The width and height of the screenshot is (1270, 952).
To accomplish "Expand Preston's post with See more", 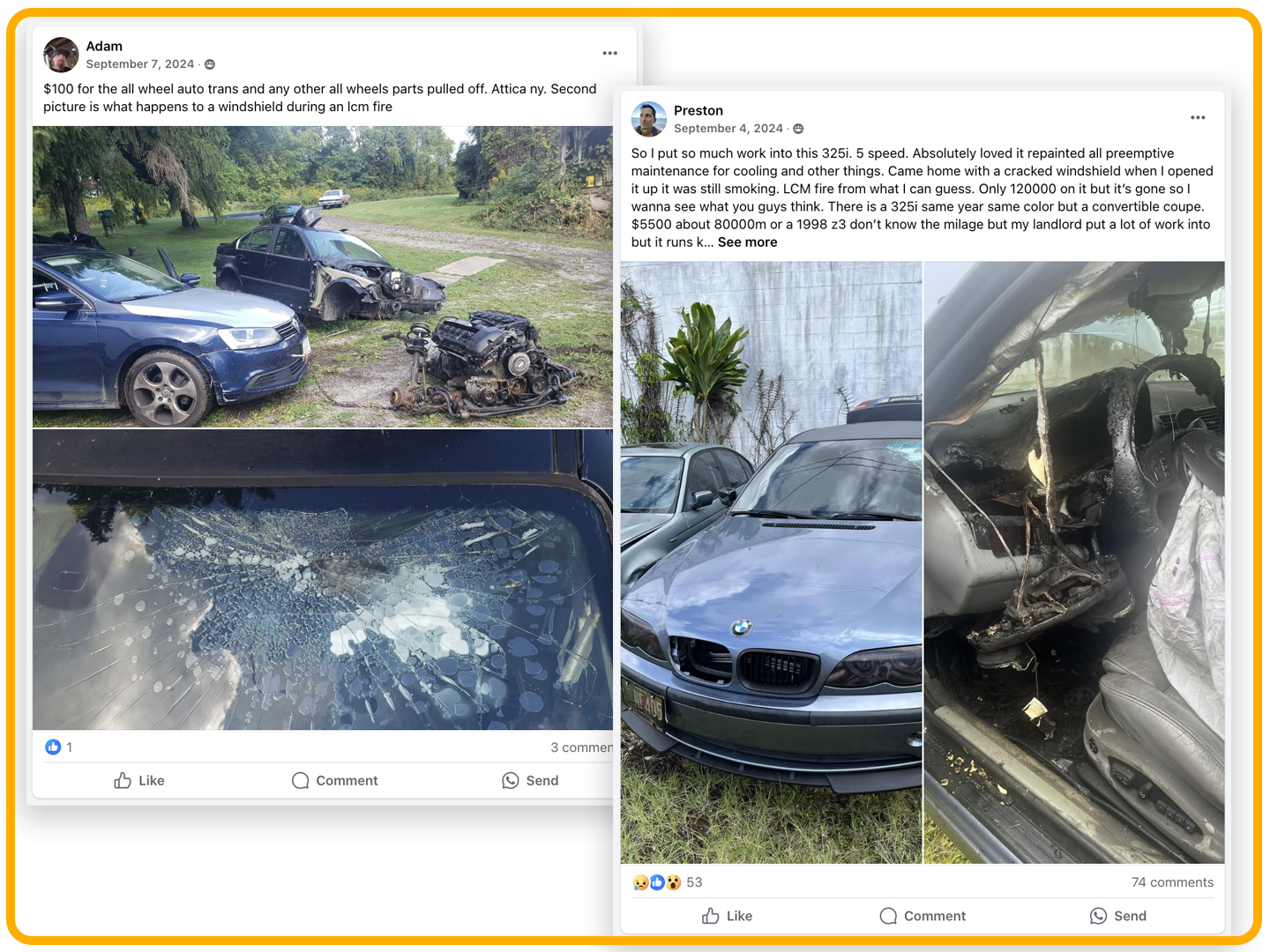I will [747, 242].
